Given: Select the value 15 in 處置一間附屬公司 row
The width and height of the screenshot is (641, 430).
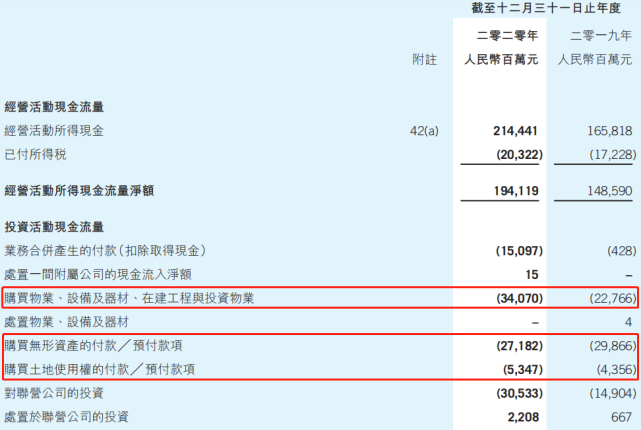Looking at the screenshot, I should tap(532, 275).
